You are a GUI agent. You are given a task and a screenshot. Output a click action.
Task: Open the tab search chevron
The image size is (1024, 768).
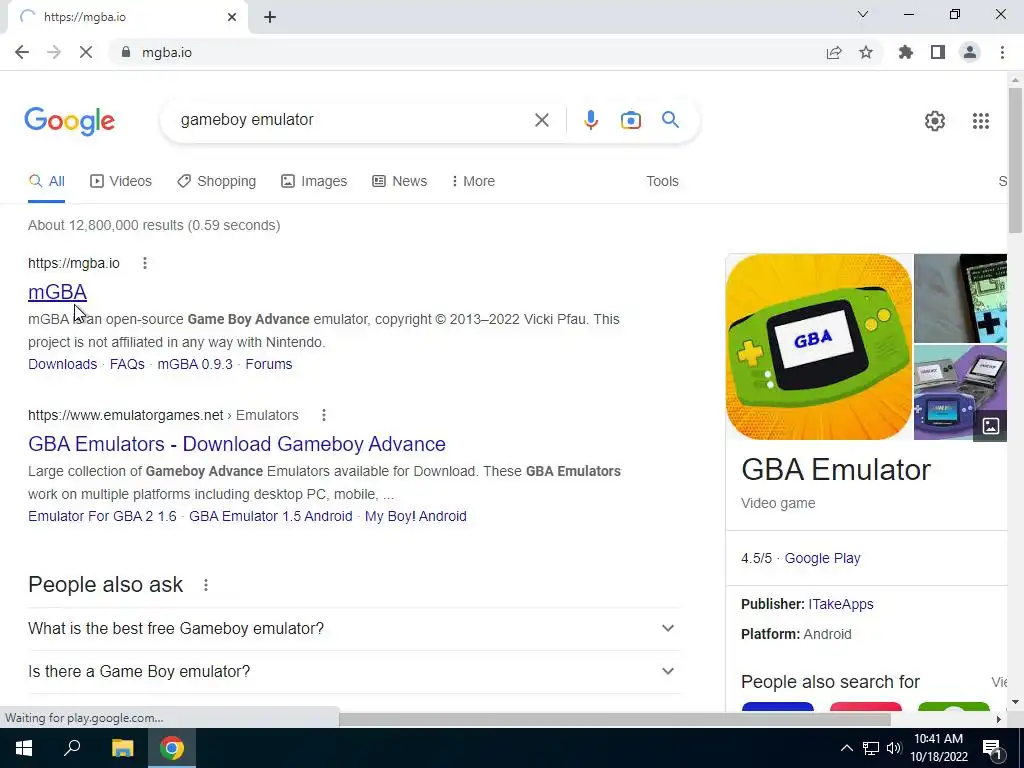tap(863, 14)
